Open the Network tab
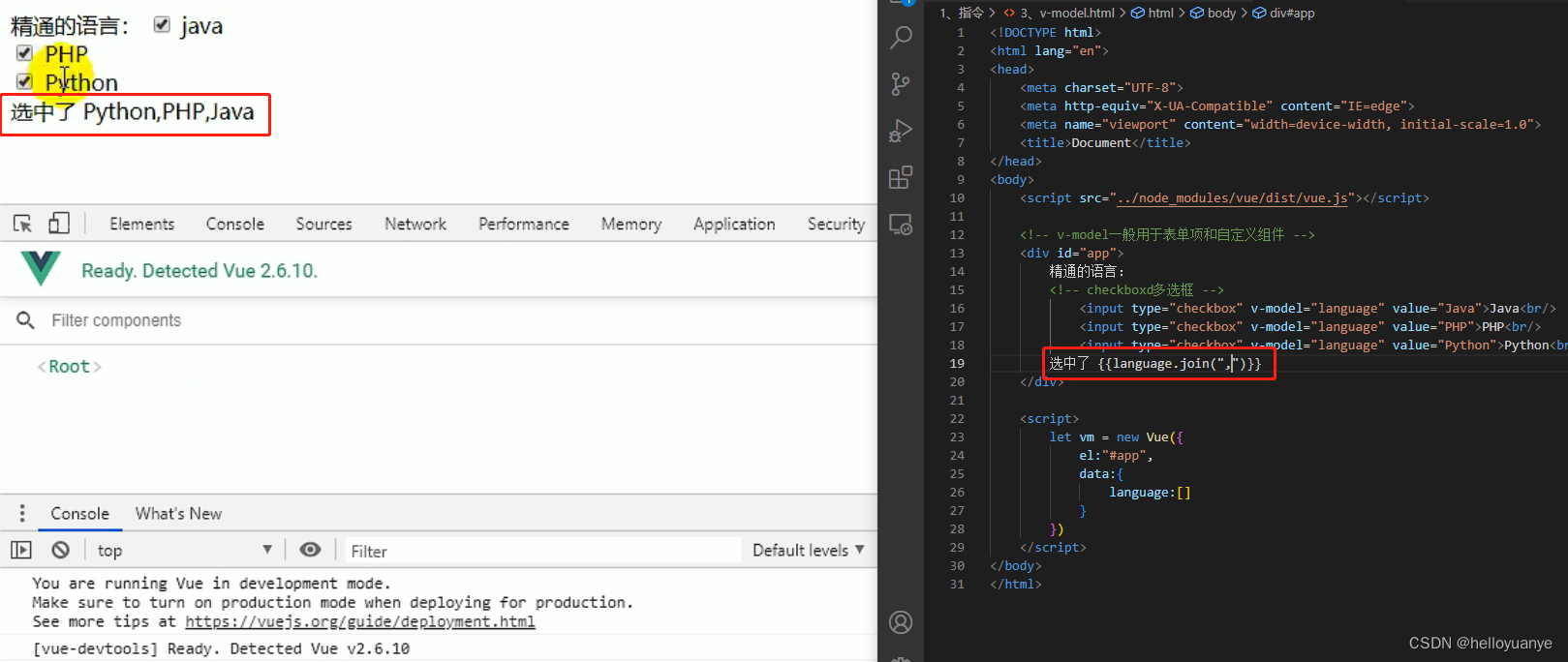 coord(415,224)
